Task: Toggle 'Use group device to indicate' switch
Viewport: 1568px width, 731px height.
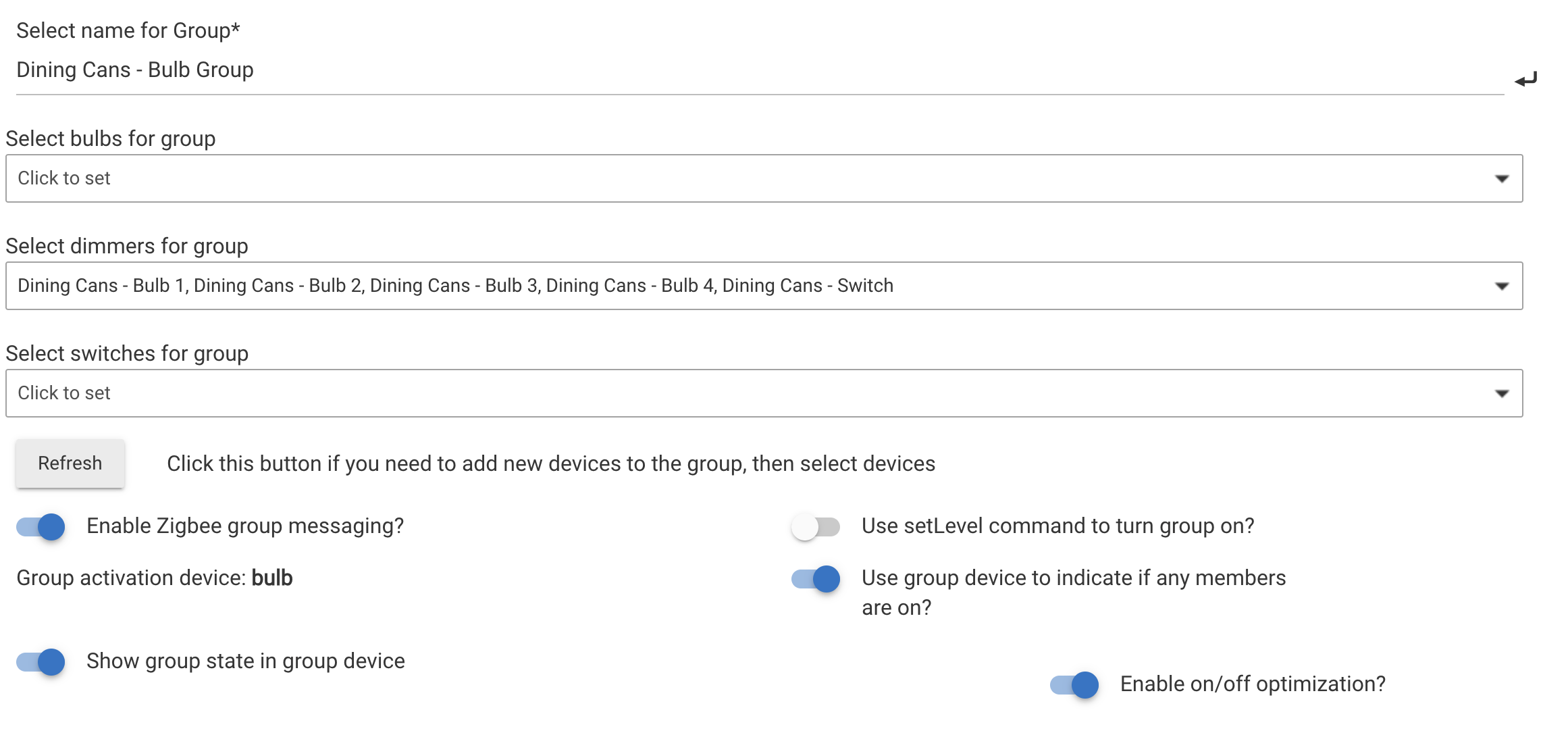Action: (816, 579)
